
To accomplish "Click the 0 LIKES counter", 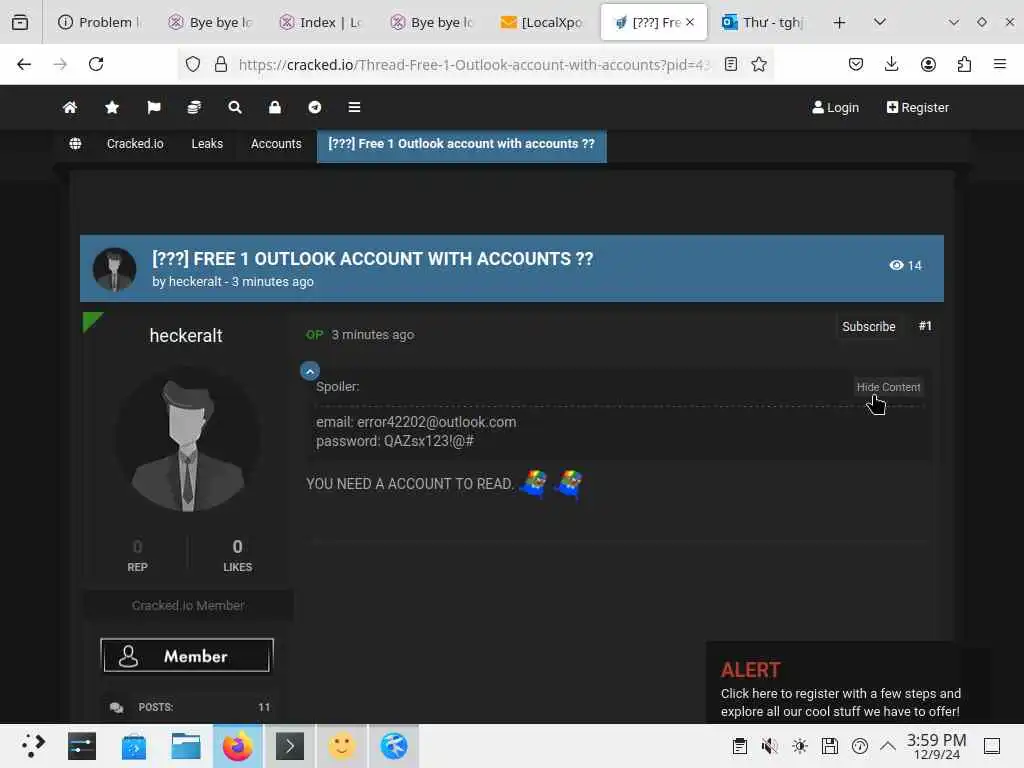I will 237,555.
